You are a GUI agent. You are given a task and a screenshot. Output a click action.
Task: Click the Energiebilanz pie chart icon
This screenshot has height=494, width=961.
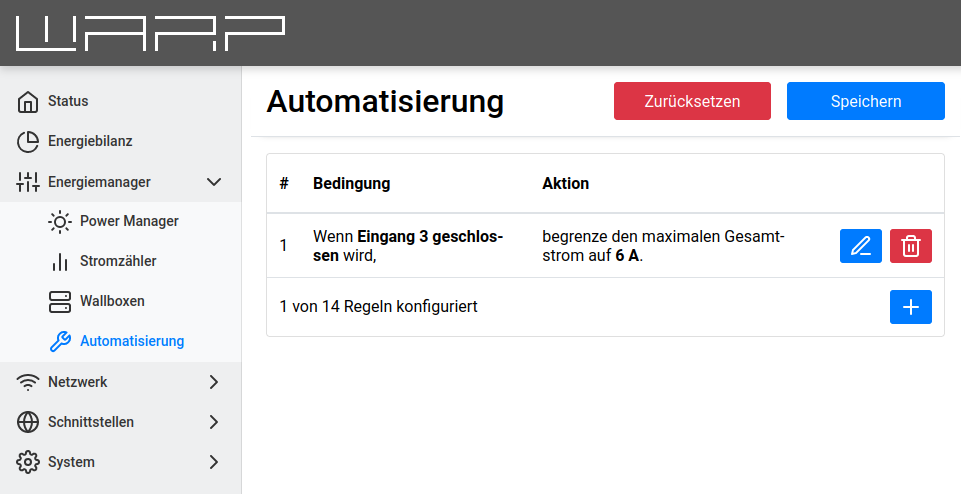29,142
